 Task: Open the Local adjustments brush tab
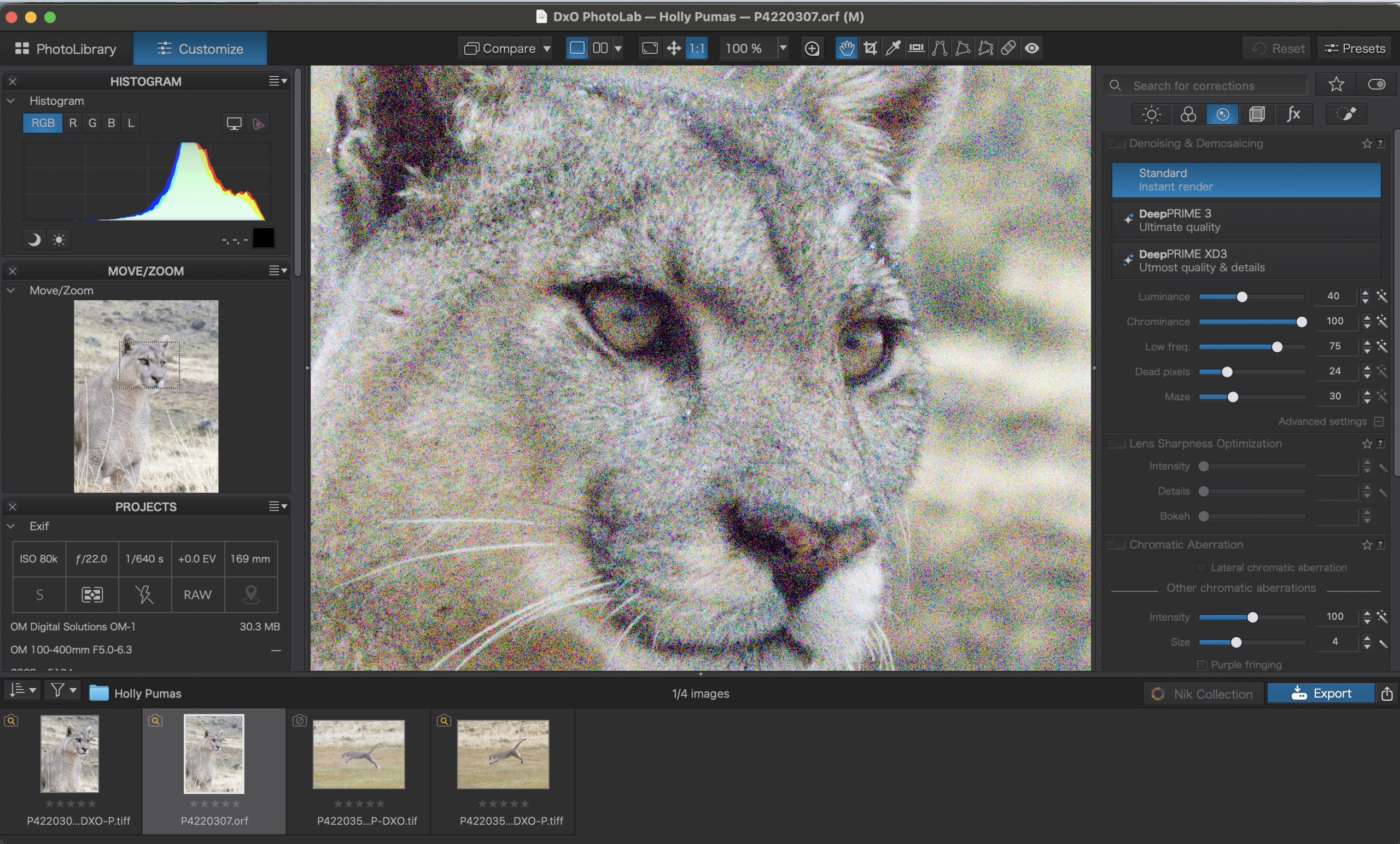coord(1346,114)
